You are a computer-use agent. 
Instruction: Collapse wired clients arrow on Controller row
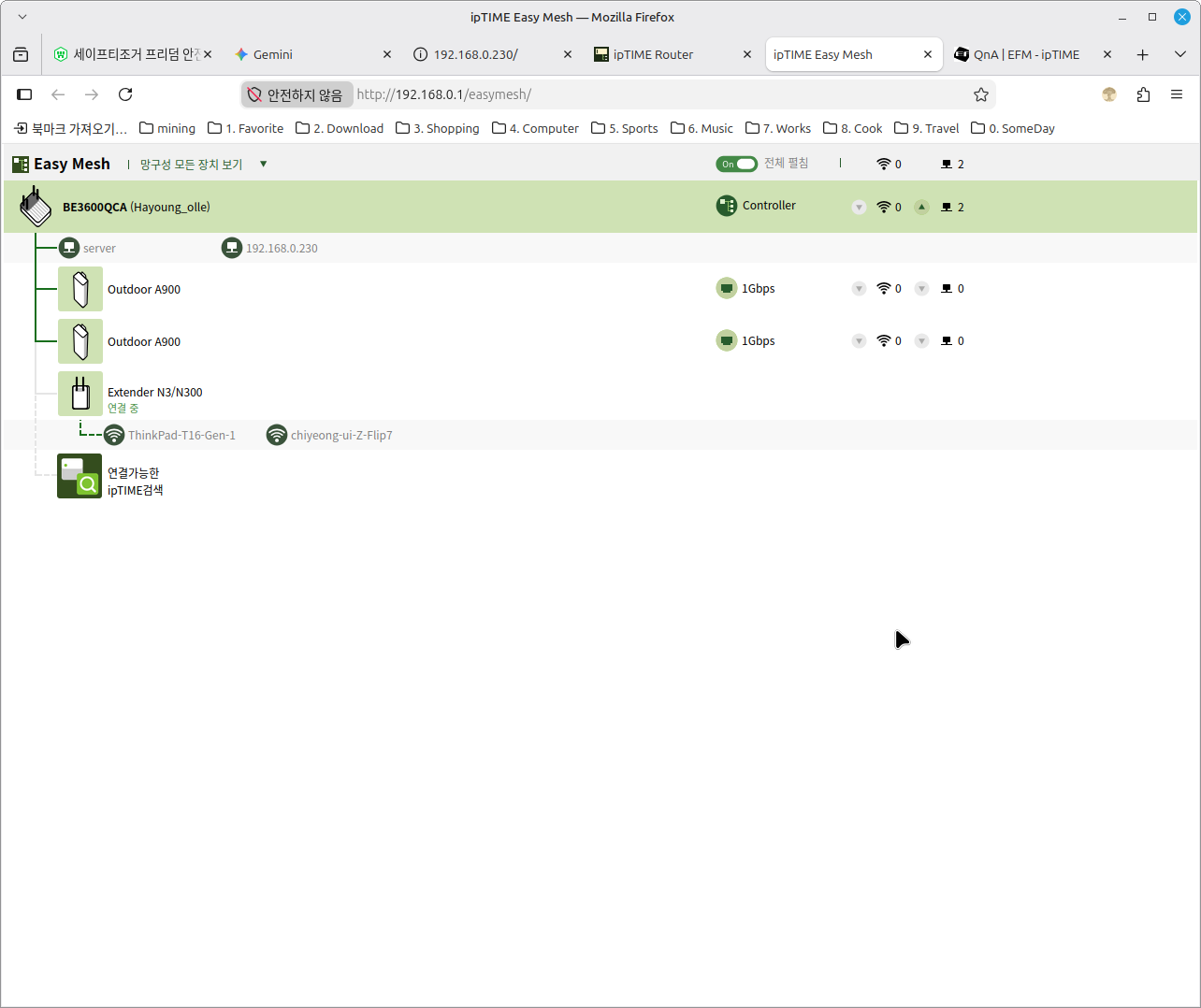(921, 207)
